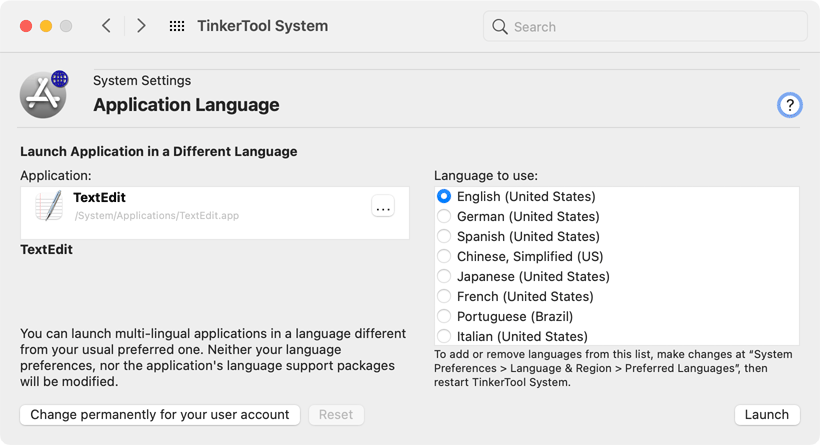Select Portuguese (Brazil) option

pyautogui.click(x=444, y=316)
